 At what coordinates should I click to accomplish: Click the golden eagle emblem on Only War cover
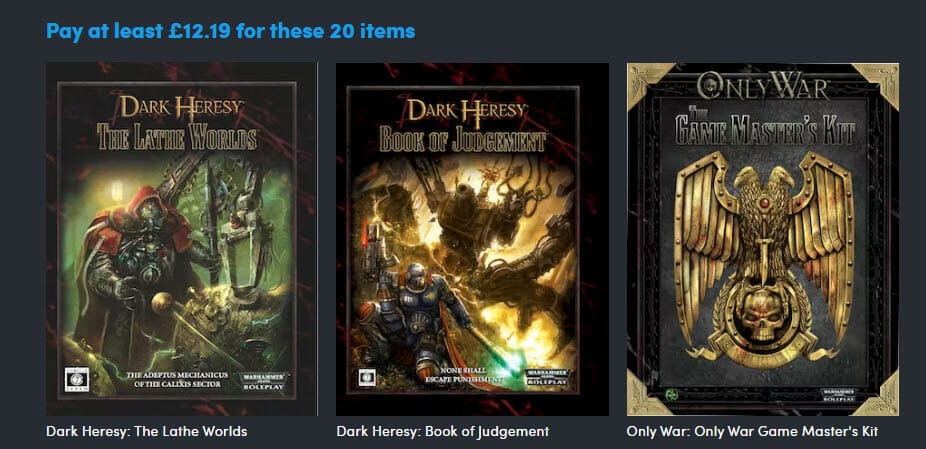coord(764,256)
